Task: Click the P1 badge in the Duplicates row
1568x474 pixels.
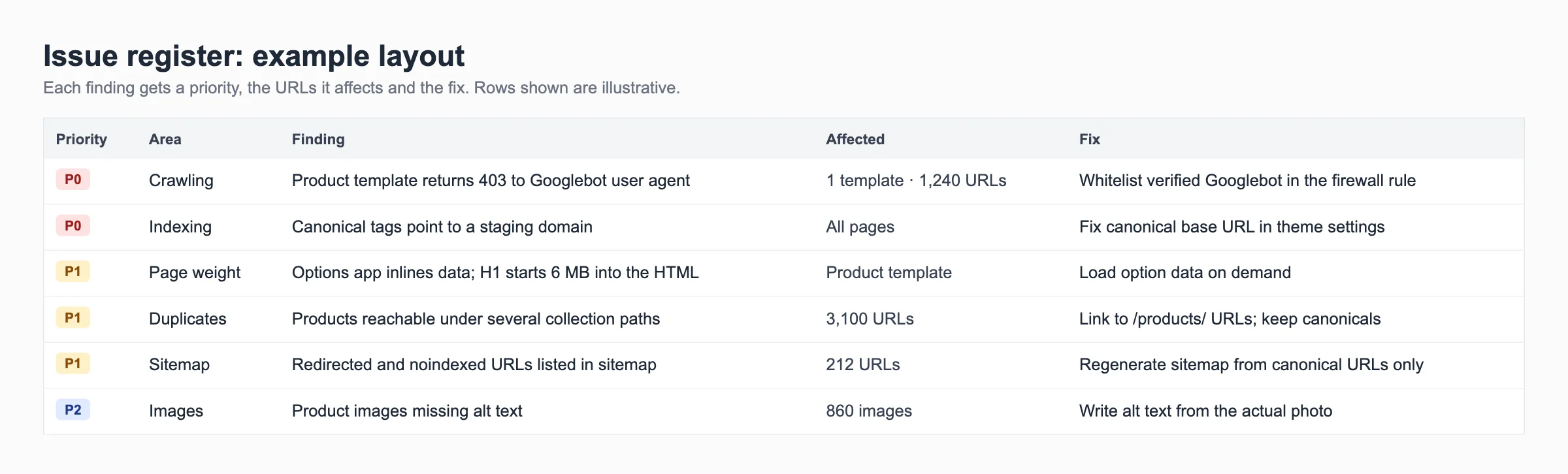Action: [73, 318]
